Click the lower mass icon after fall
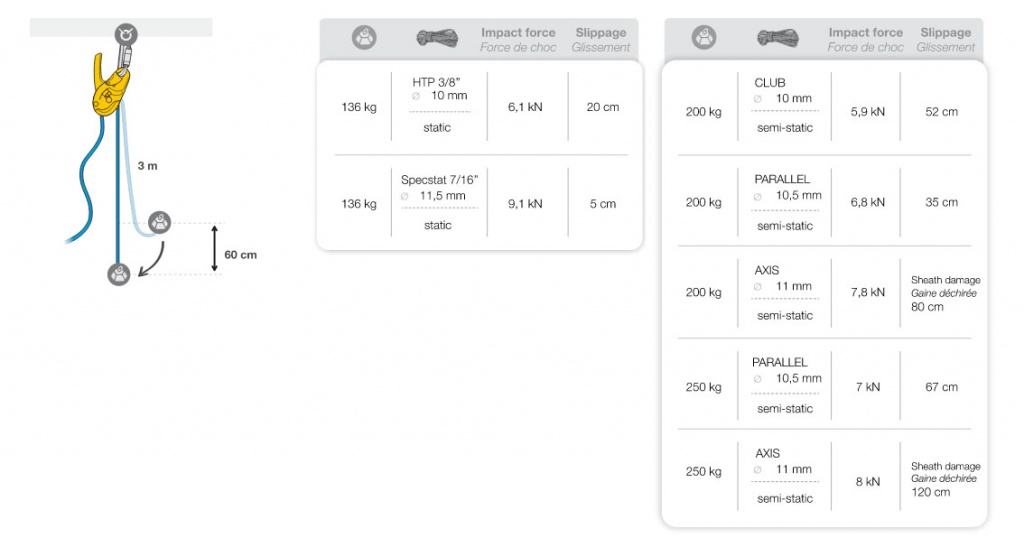1024x547 pixels. coord(119,274)
